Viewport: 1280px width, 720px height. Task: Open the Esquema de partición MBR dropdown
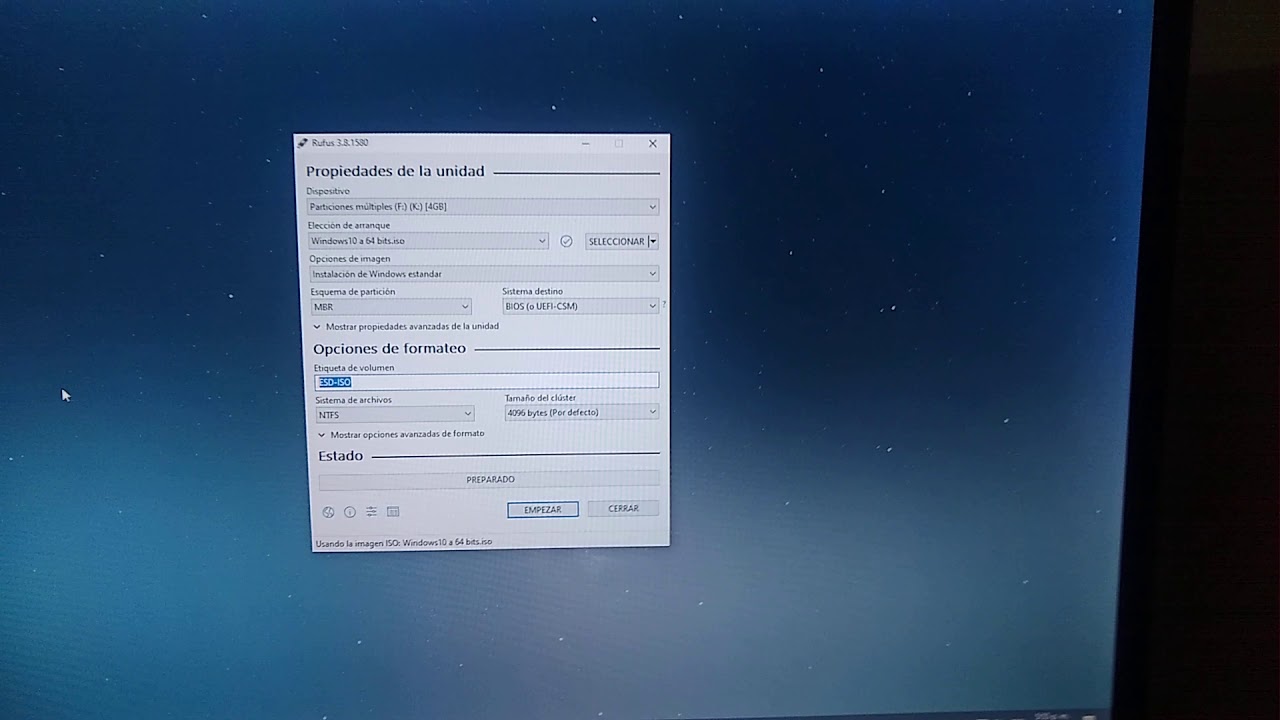(391, 307)
